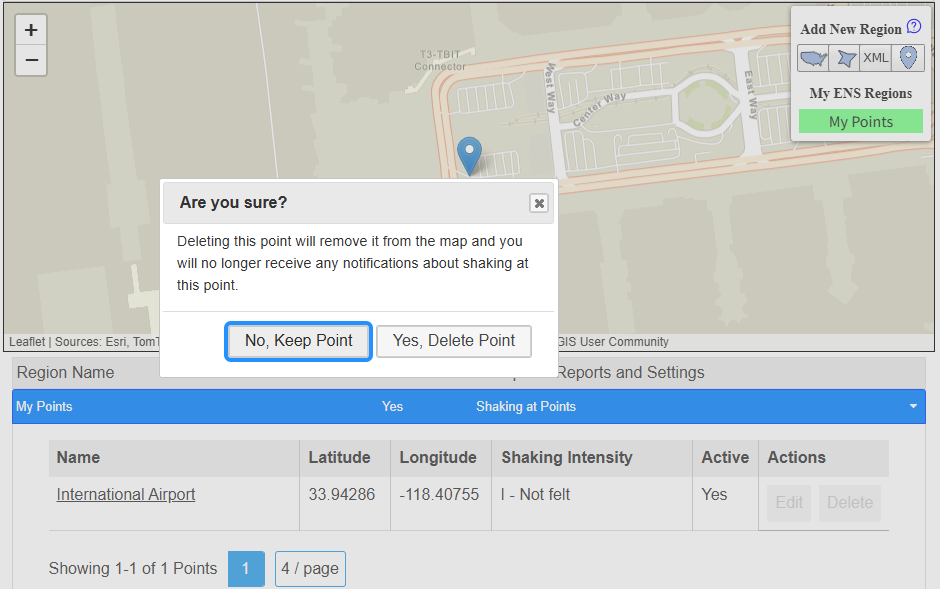The height and width of the screenshot is (589, 940).
Task: Draw a custom polygon region
Action: pos(845,58)
